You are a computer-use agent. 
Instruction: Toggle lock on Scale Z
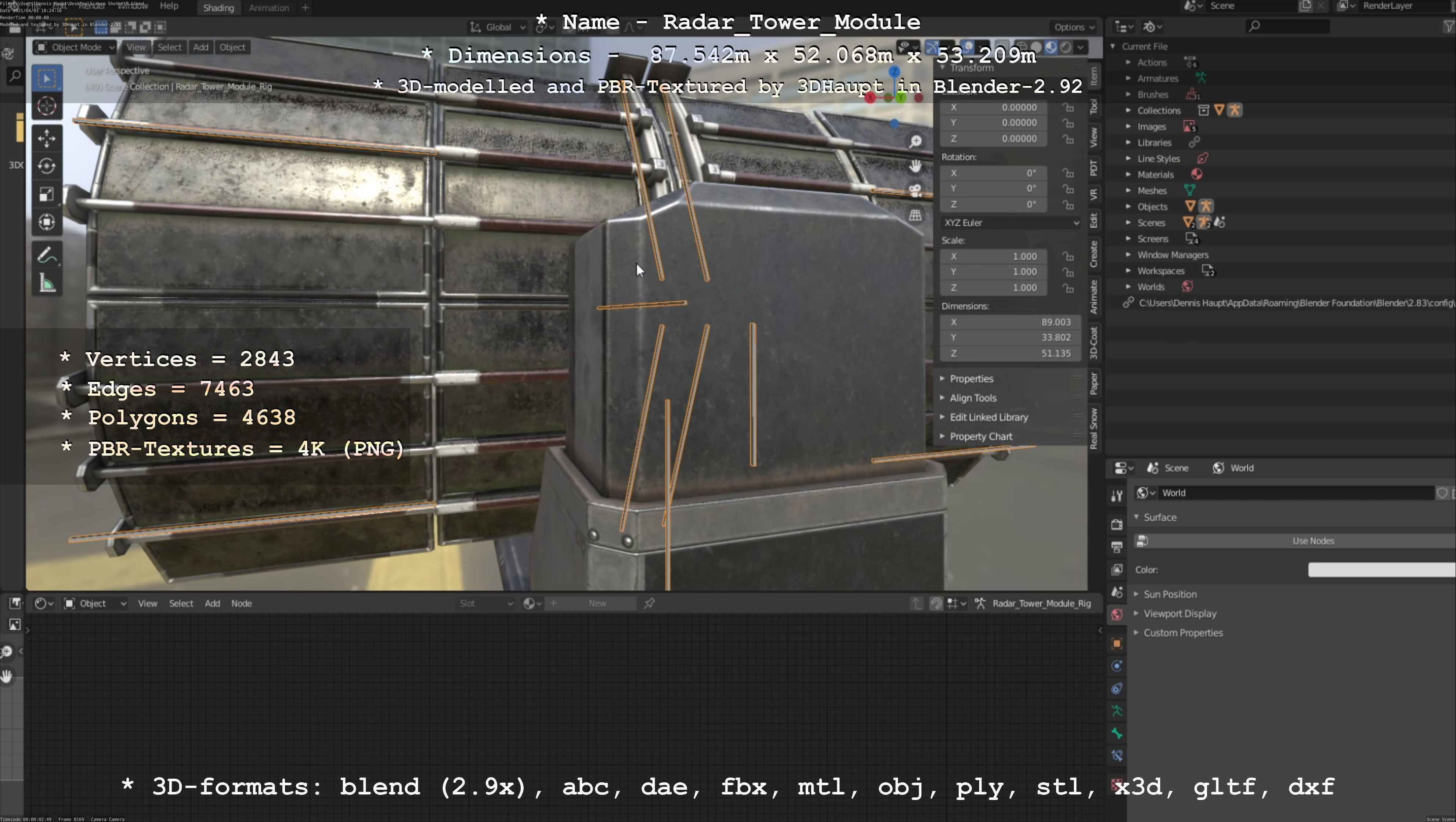point(1068,288)
